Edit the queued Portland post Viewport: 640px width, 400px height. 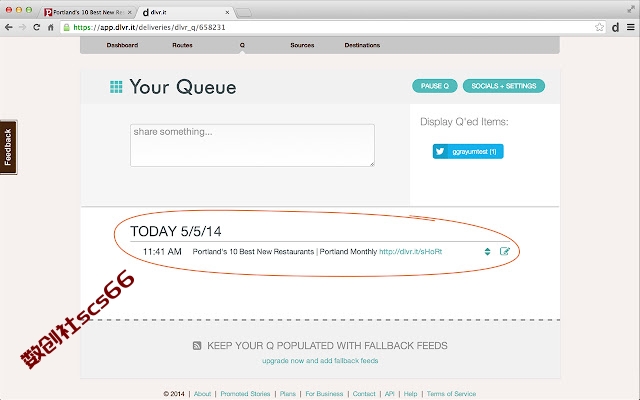tap(505, 251)
